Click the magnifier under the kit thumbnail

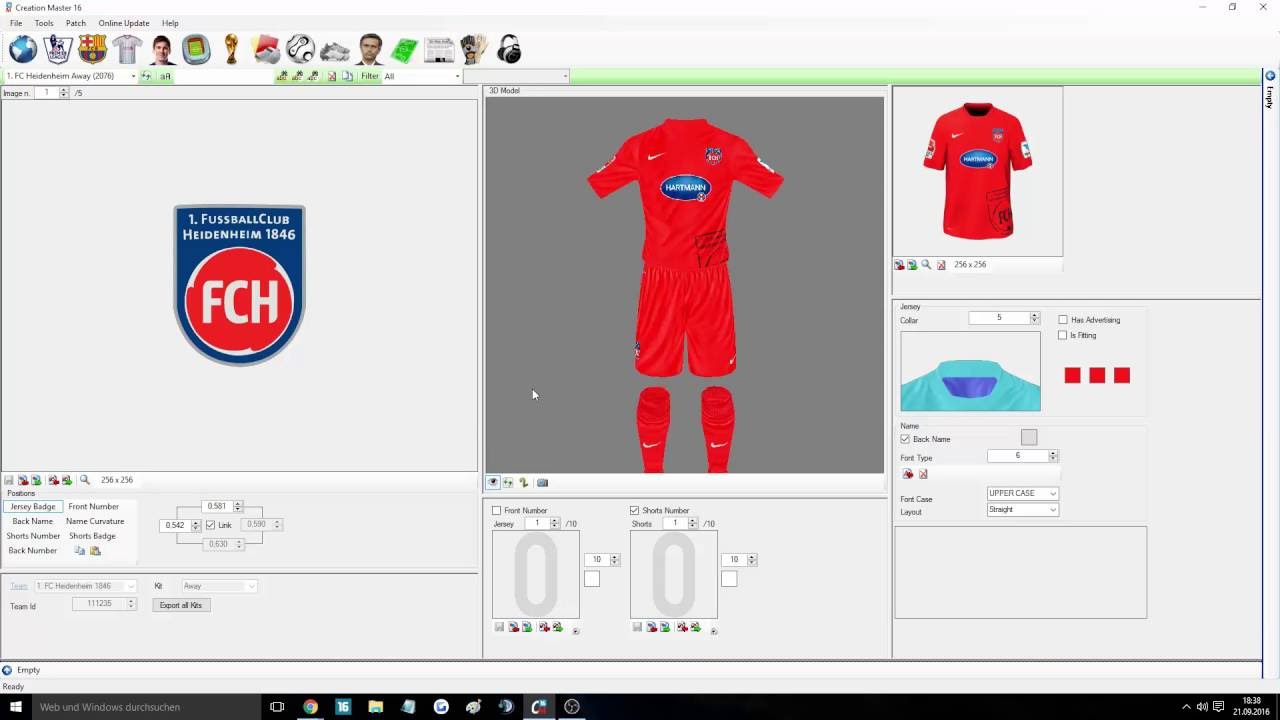click(x=926, y=265)
